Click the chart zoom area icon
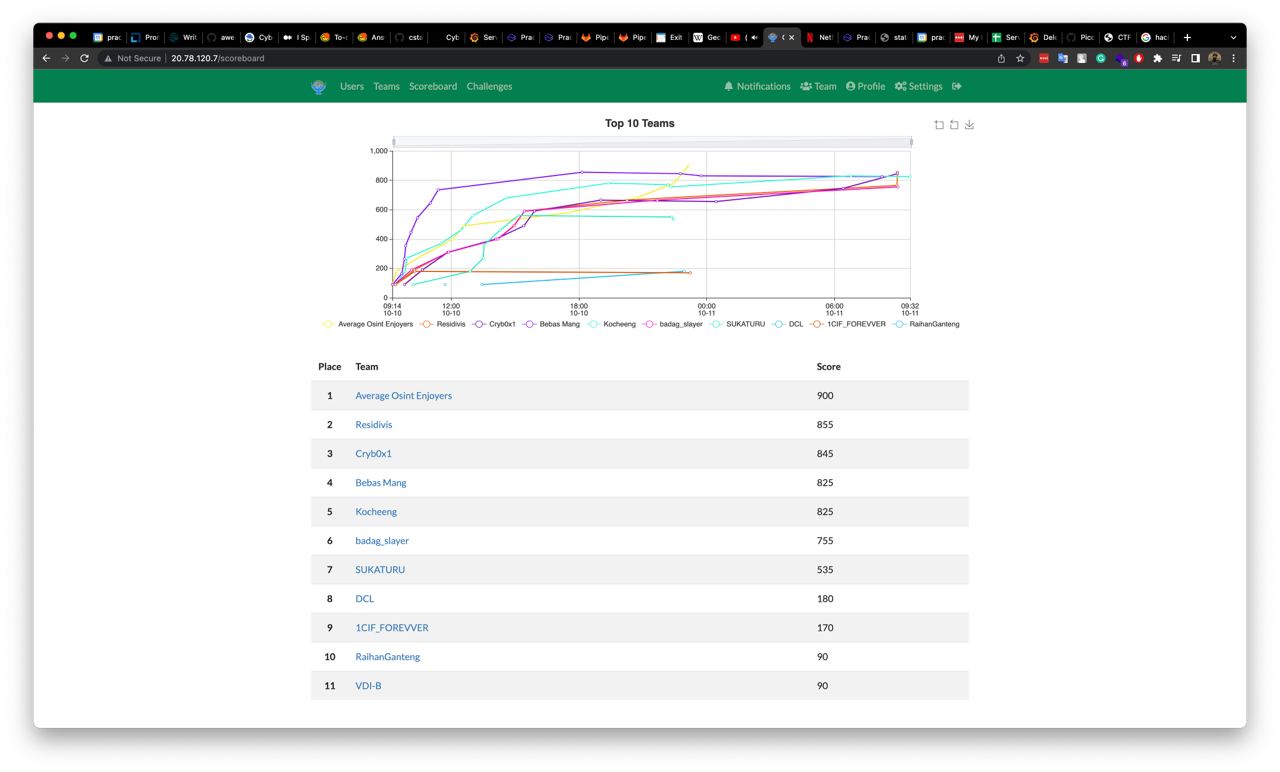 pyautogui.click(x=939, y=125)
